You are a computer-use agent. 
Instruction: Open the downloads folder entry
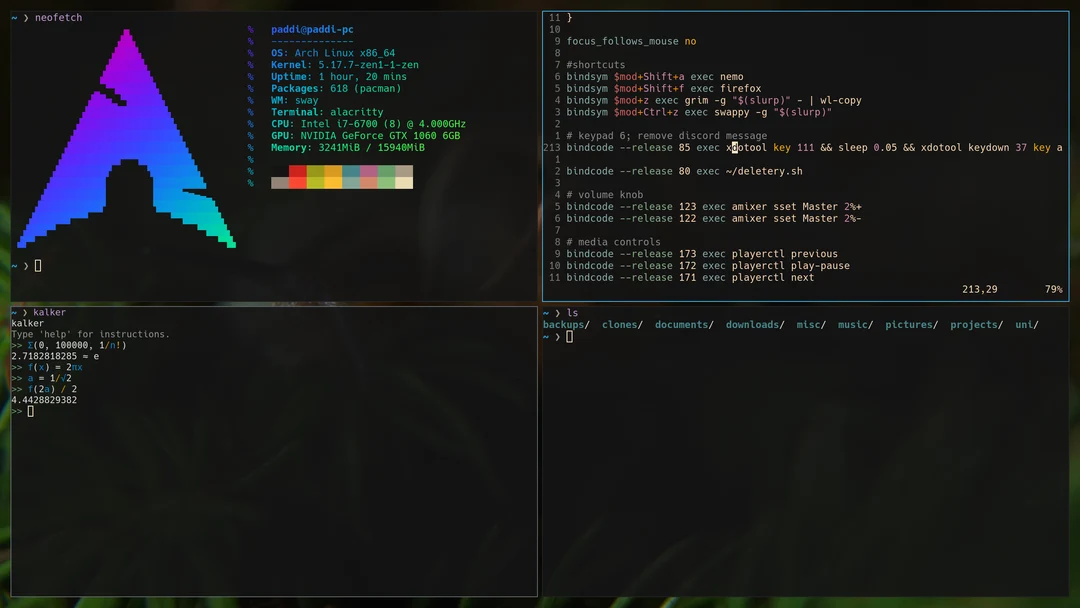[753, 324]
